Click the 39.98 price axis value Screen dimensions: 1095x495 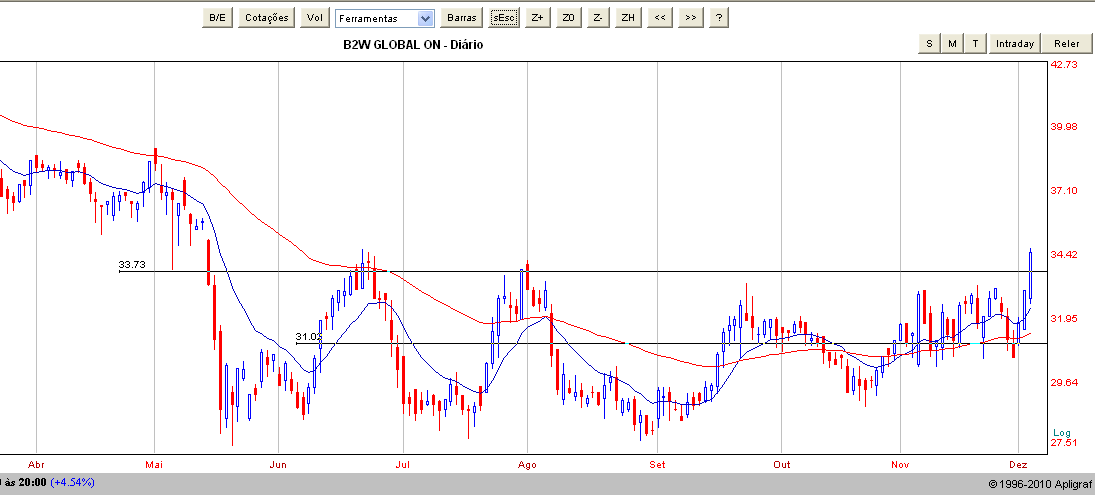pos(1064,126)
